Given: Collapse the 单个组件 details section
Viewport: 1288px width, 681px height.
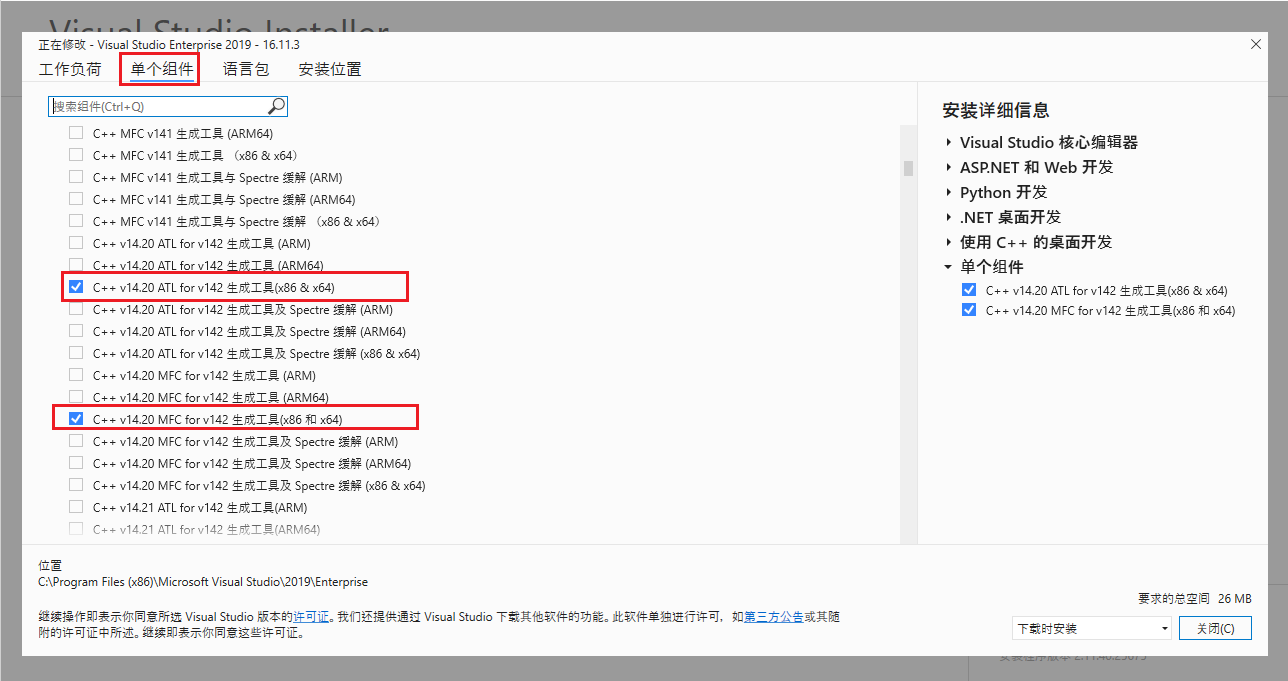Looking at the screenshot, I should (x=948, y=267).
